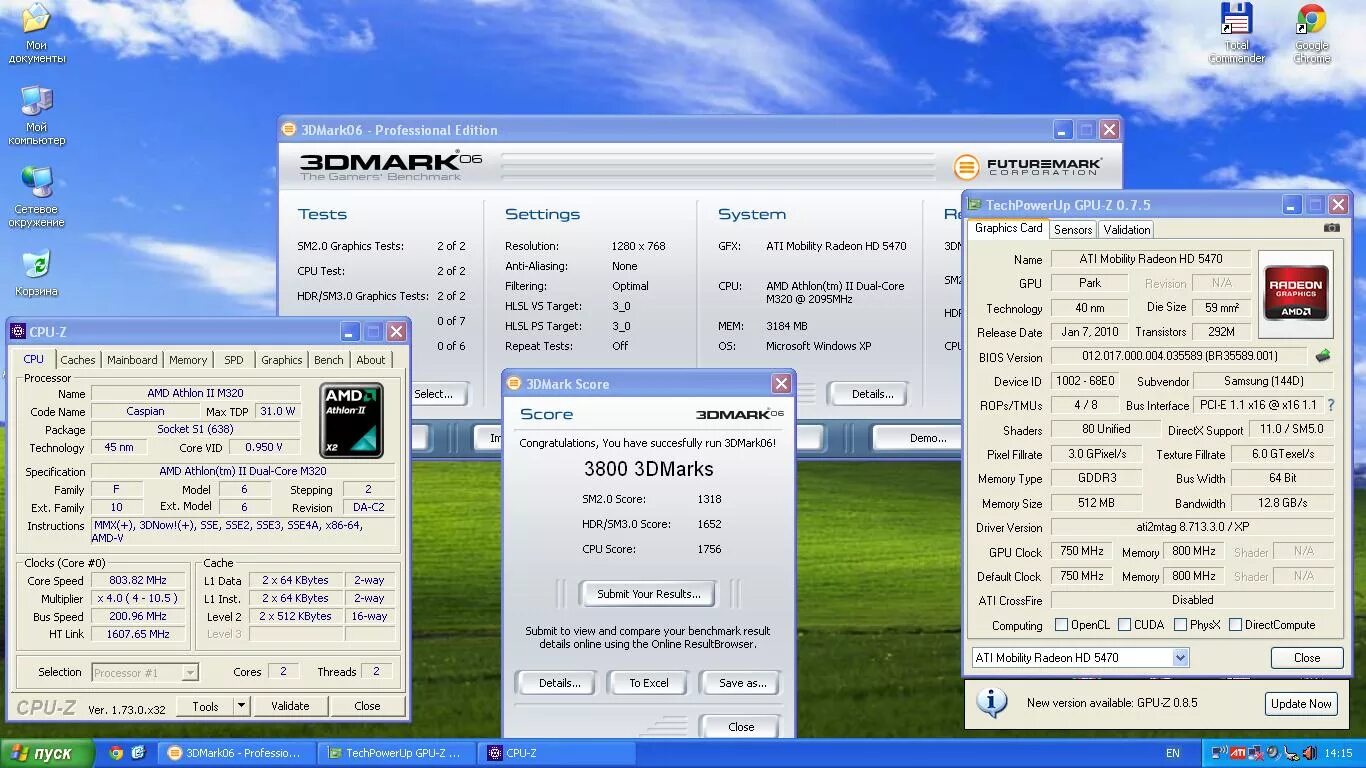Screen dimensions: 1366x768
Task: Open the SPD tab in CPU-Z
Action: click(234, 359)
